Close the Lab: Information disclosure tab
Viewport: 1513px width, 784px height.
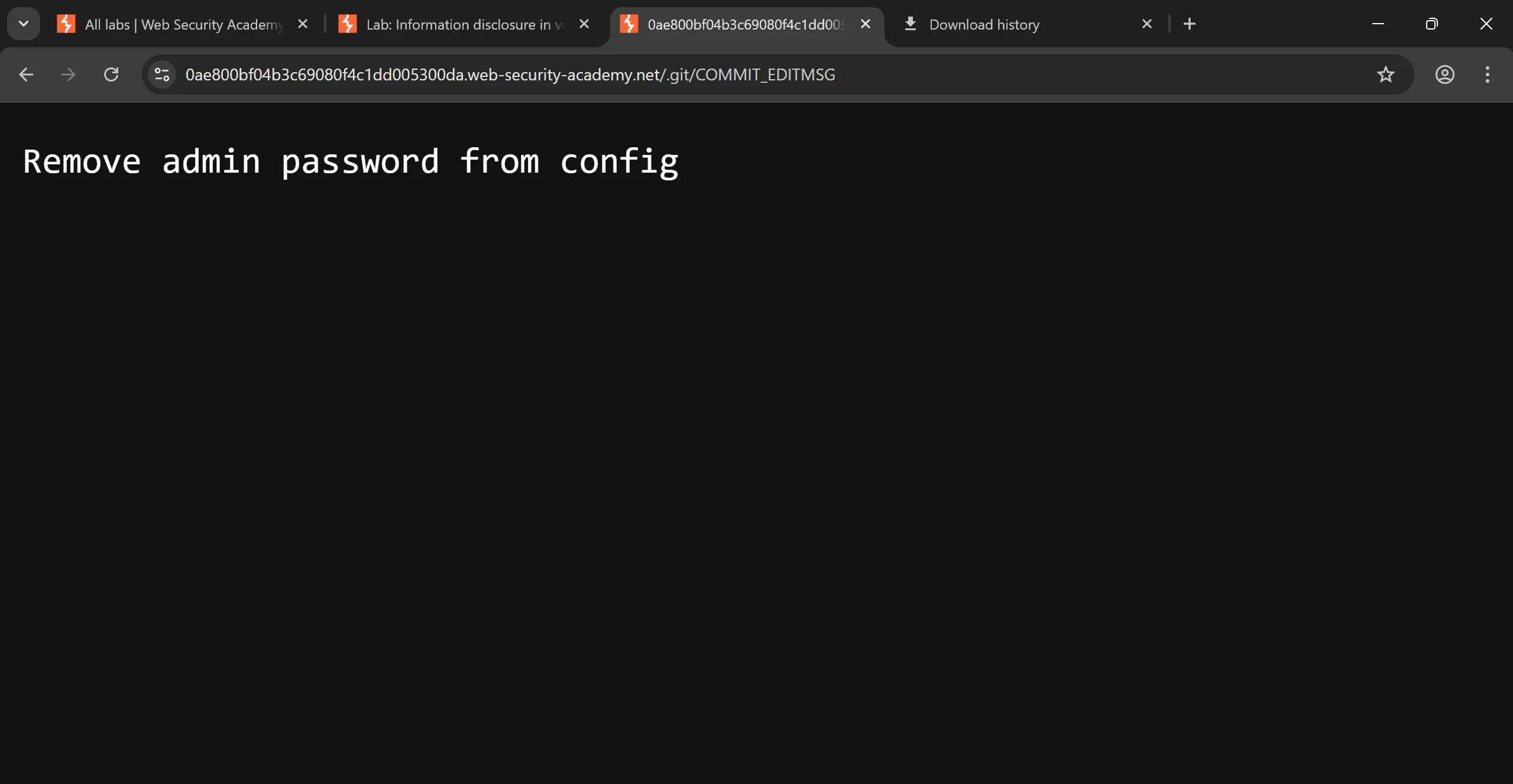[x=584, y=24]
